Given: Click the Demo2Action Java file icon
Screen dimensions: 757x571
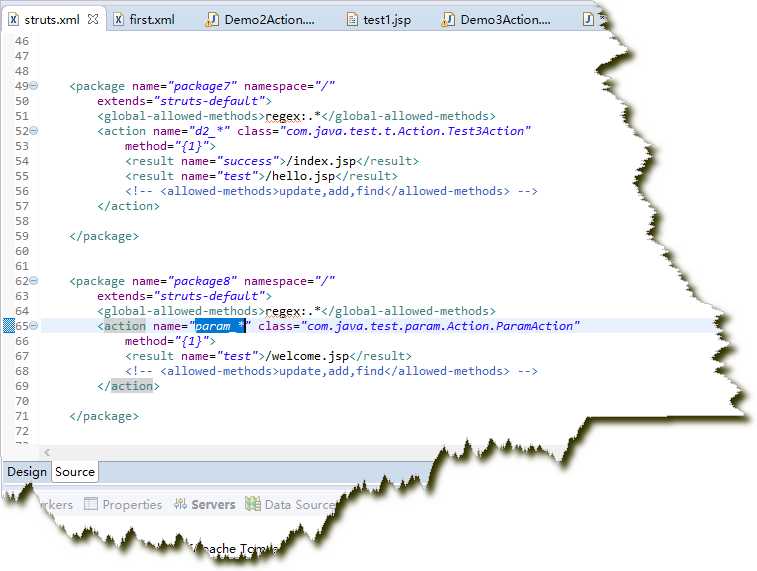Looking at the screenshot, I should pos(211,19).
